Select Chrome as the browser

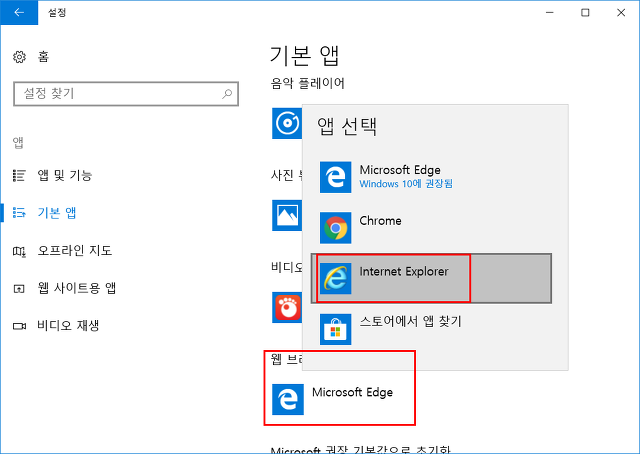[431, 228]
